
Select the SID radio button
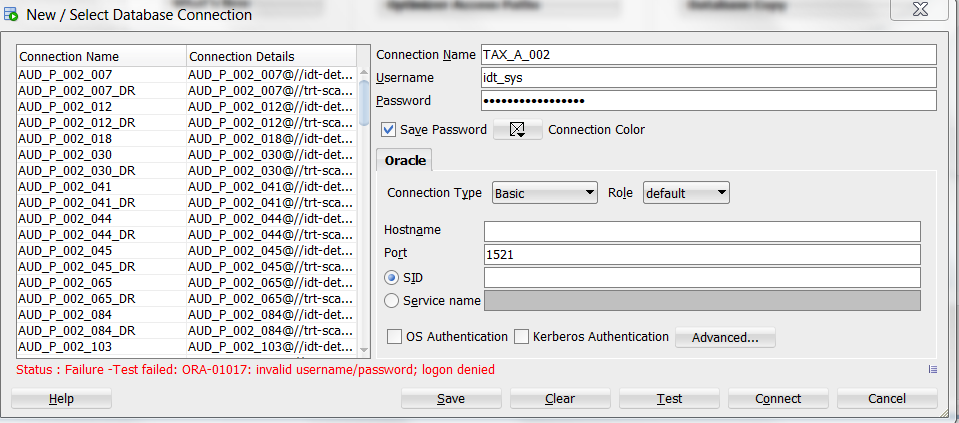click(392, 277)
